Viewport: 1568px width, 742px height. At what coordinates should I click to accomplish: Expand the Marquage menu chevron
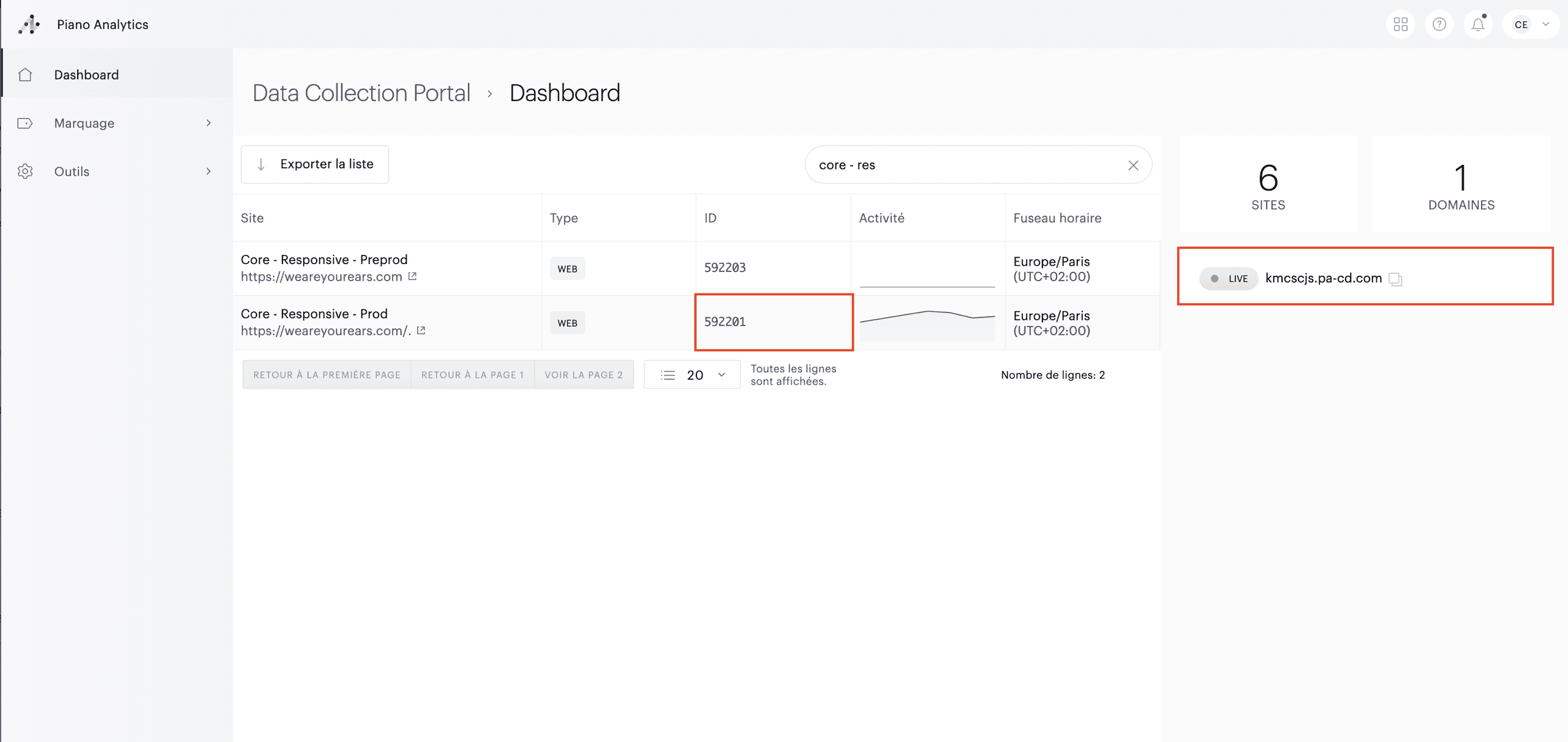point(209,123)
